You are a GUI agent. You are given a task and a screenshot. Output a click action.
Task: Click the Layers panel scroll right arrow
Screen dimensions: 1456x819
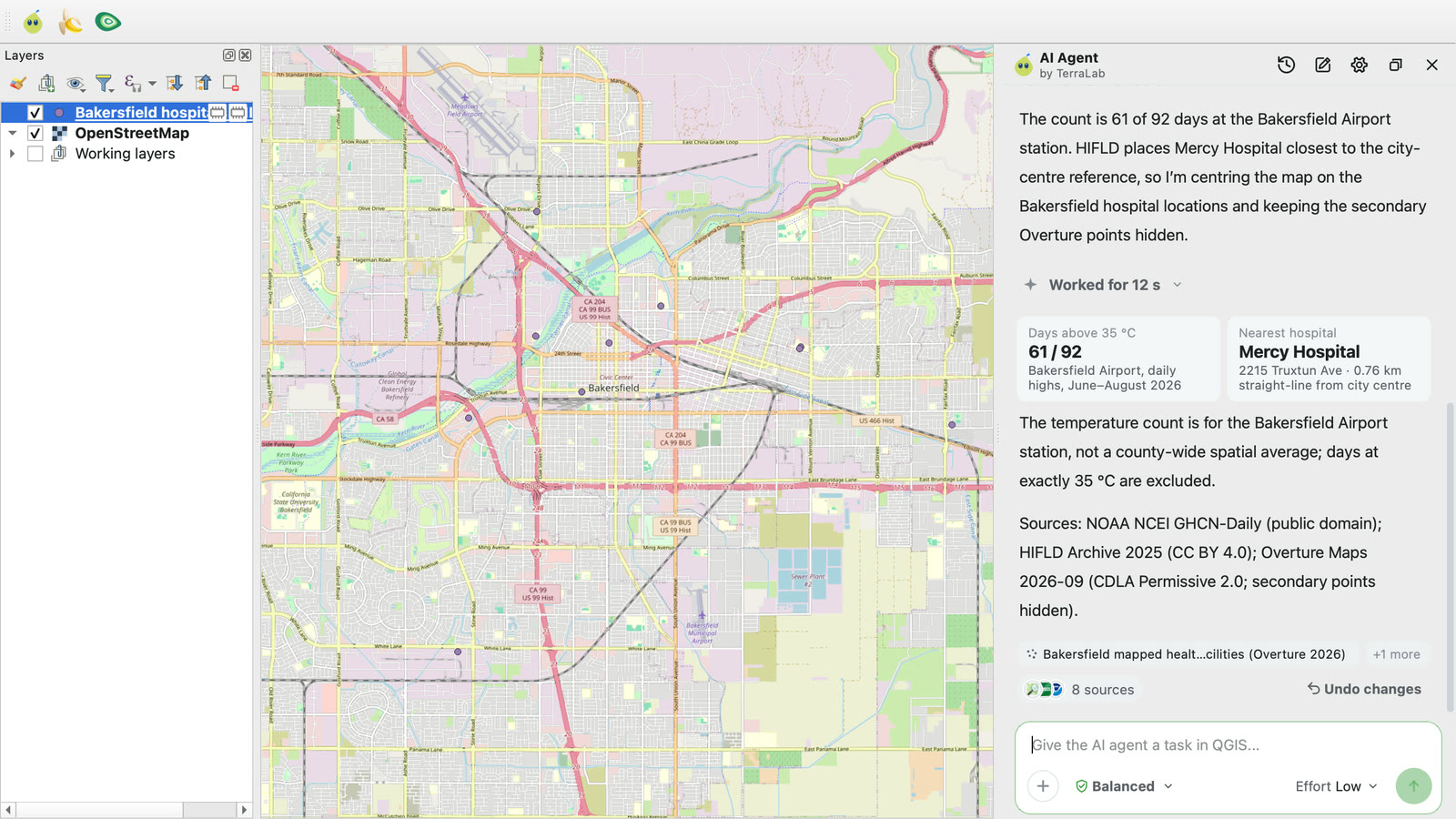[x=244, y=810]
